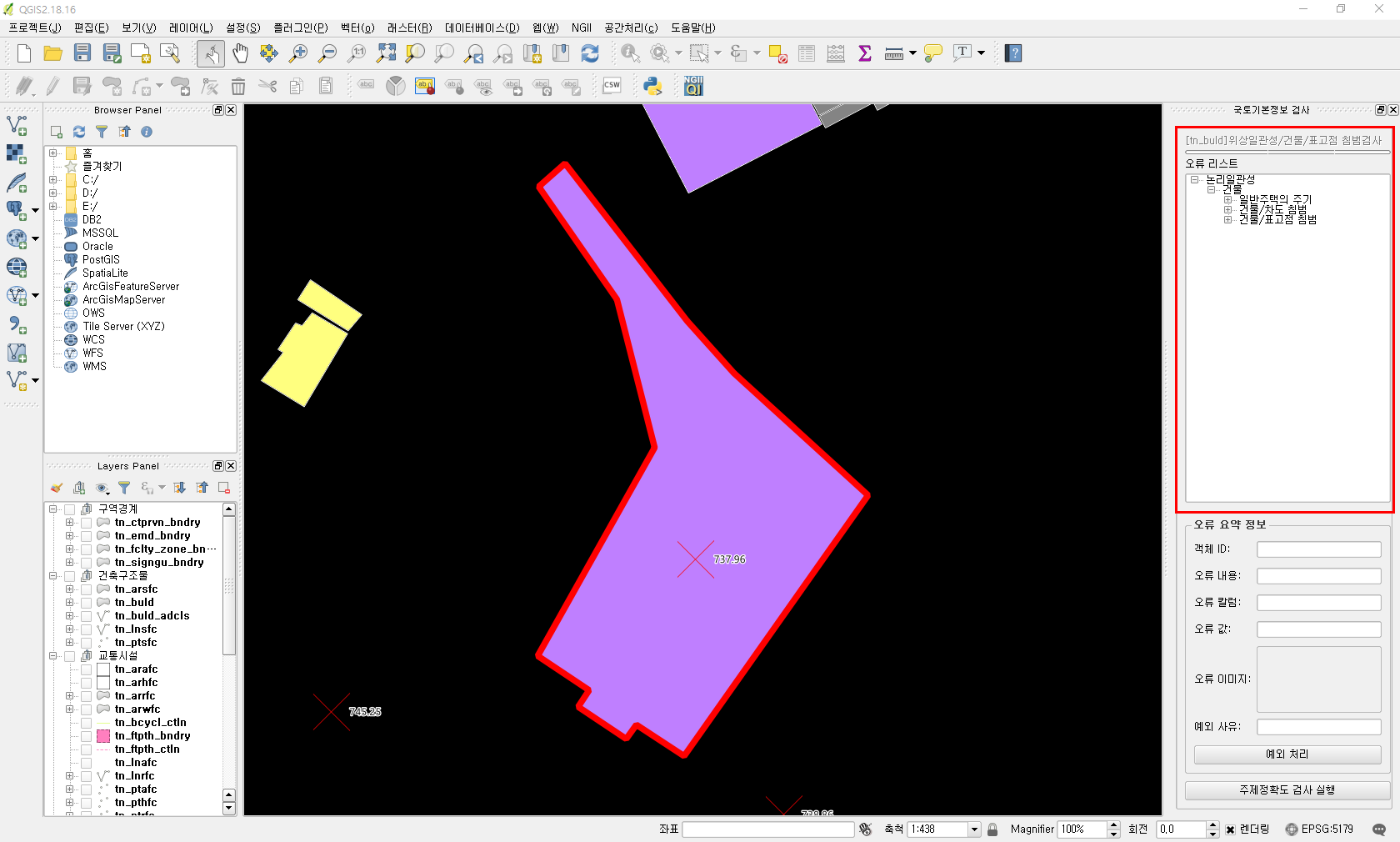
Task: Click the pink tn_ftpth_bndry color swatch
Action: (x=103, y=736)
